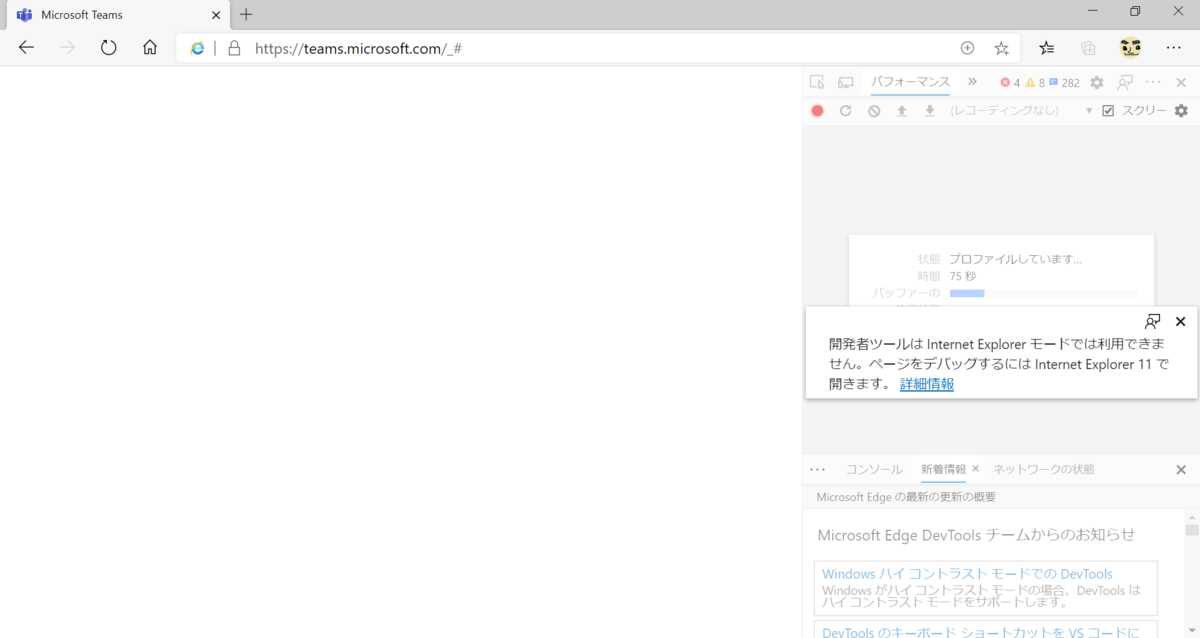
Task: Dismiss the Internet Explorer mode notification
Action: pyautogui.click(x=1181, y=321)
